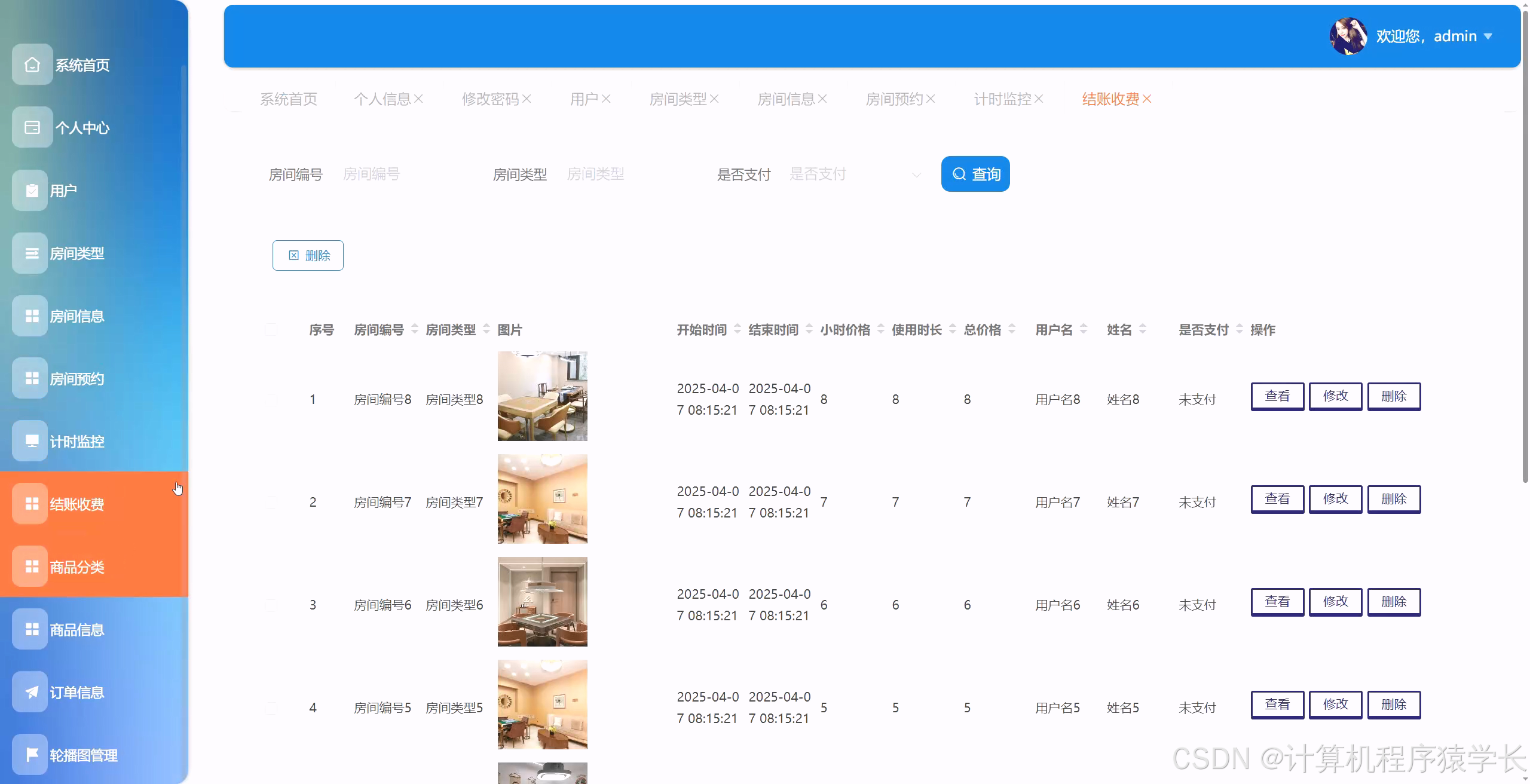
Task: Check the checkbox for row 3
Action: (272, 604)
